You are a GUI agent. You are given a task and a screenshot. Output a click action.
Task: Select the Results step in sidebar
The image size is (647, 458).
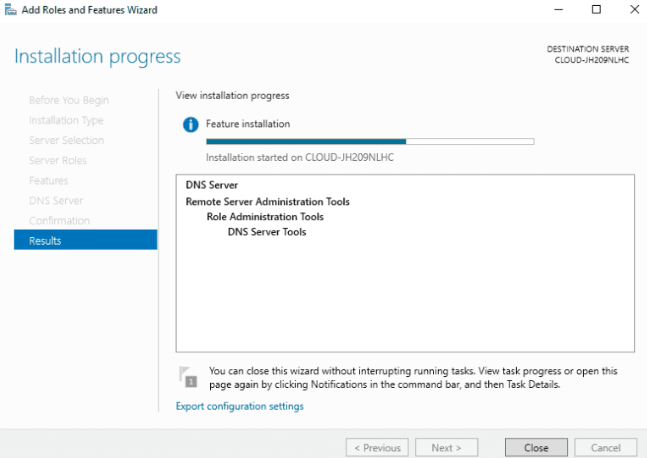[x=85, y=240]
